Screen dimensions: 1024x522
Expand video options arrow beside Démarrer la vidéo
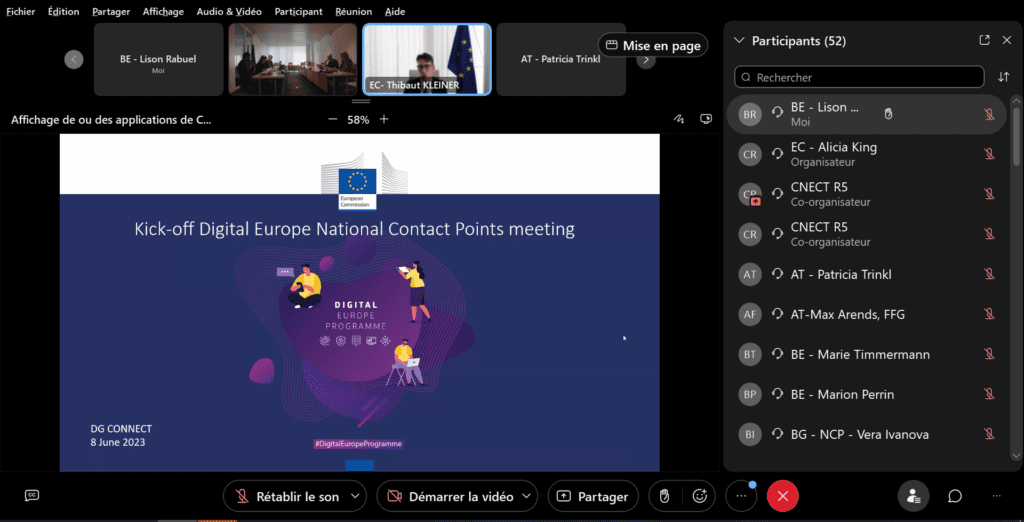click(527, 496)
